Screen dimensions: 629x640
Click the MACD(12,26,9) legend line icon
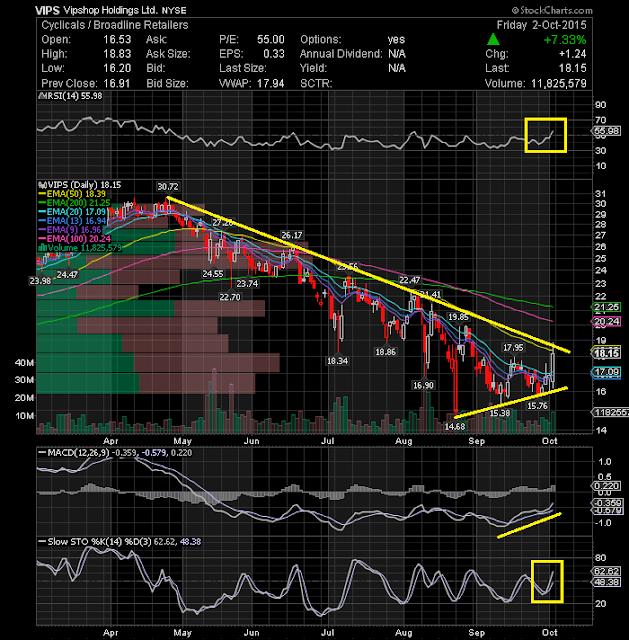(42, 453)
